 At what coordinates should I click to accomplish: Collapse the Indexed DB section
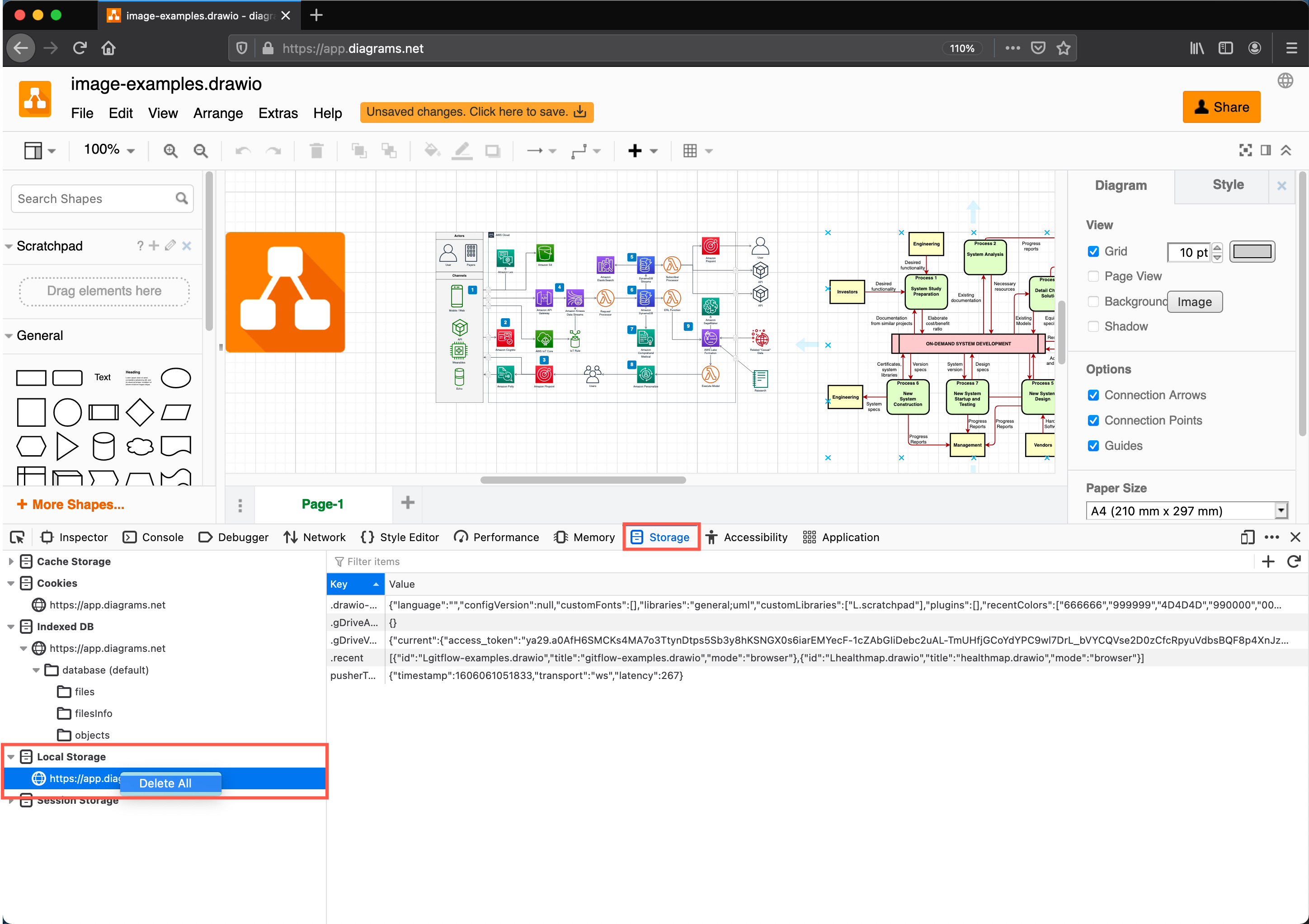pos(11,626)
